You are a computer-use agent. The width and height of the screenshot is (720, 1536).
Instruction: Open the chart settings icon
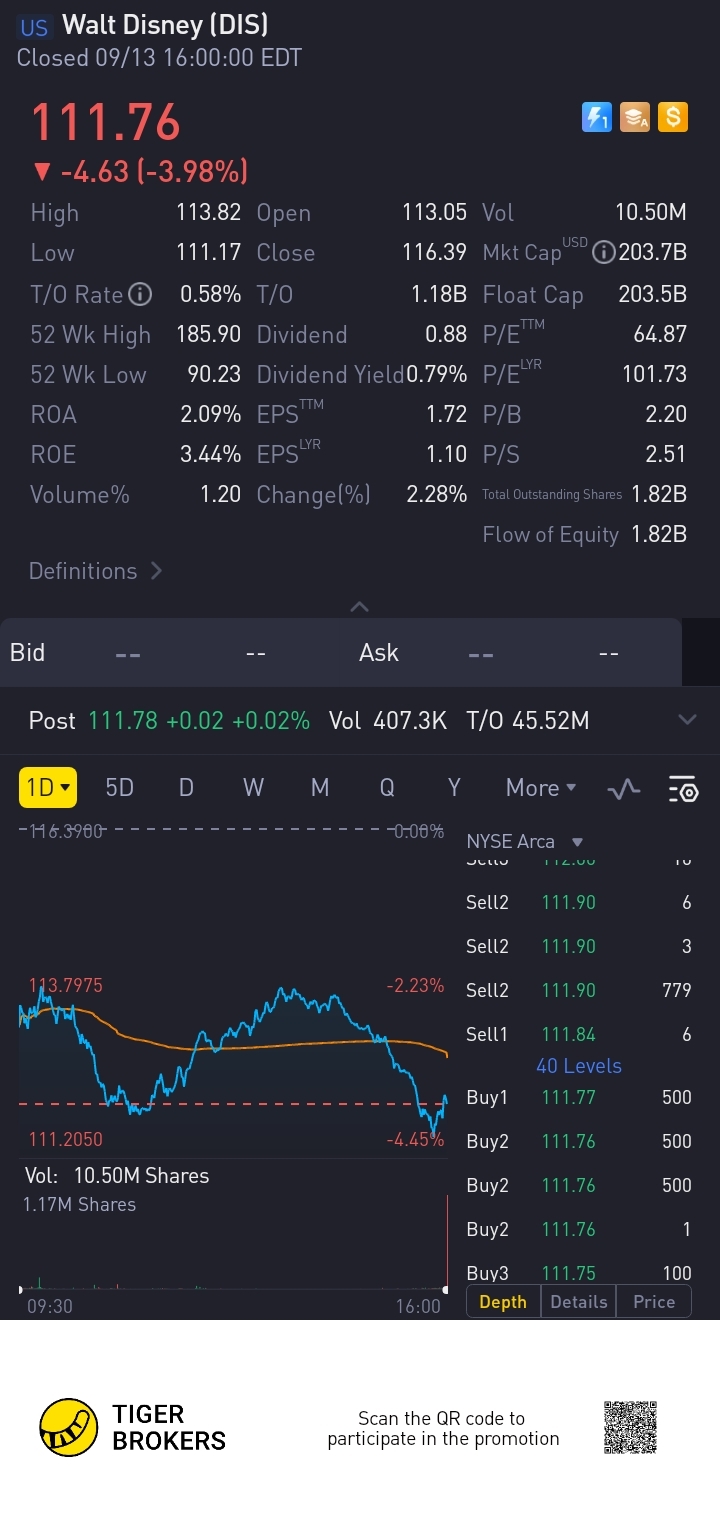[683, 789]
